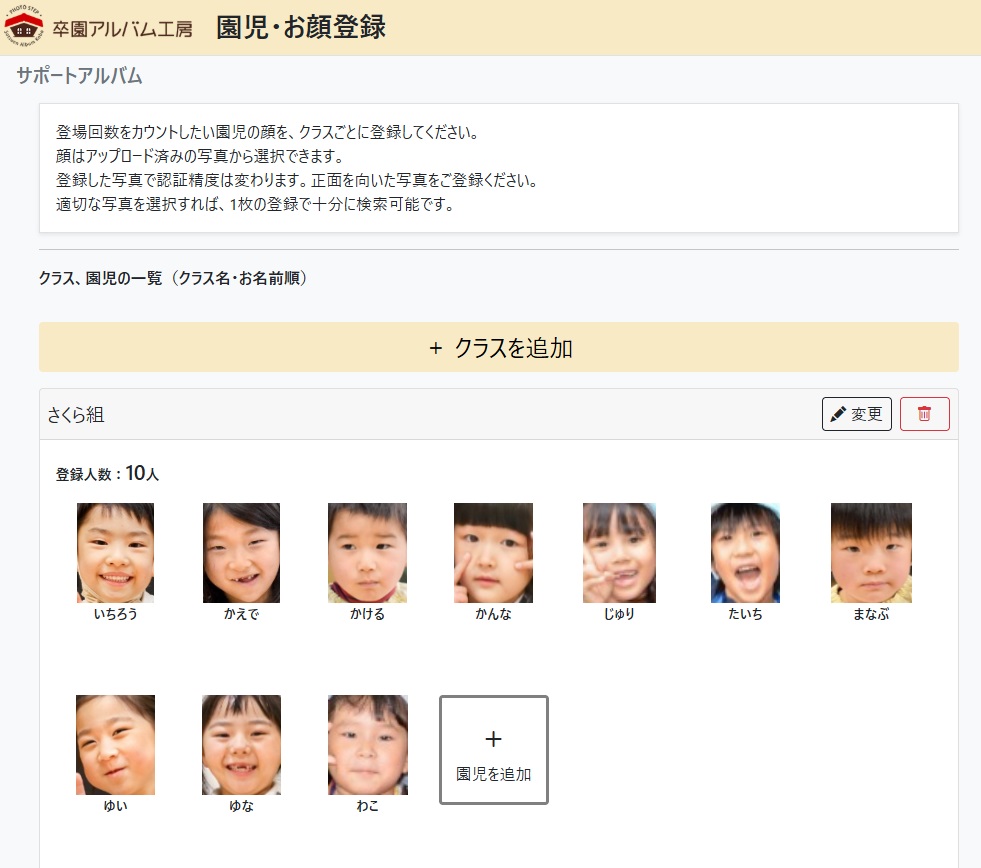The image size is (981, 868).
Task: Click the かんな name label
Action: (494, 614)
